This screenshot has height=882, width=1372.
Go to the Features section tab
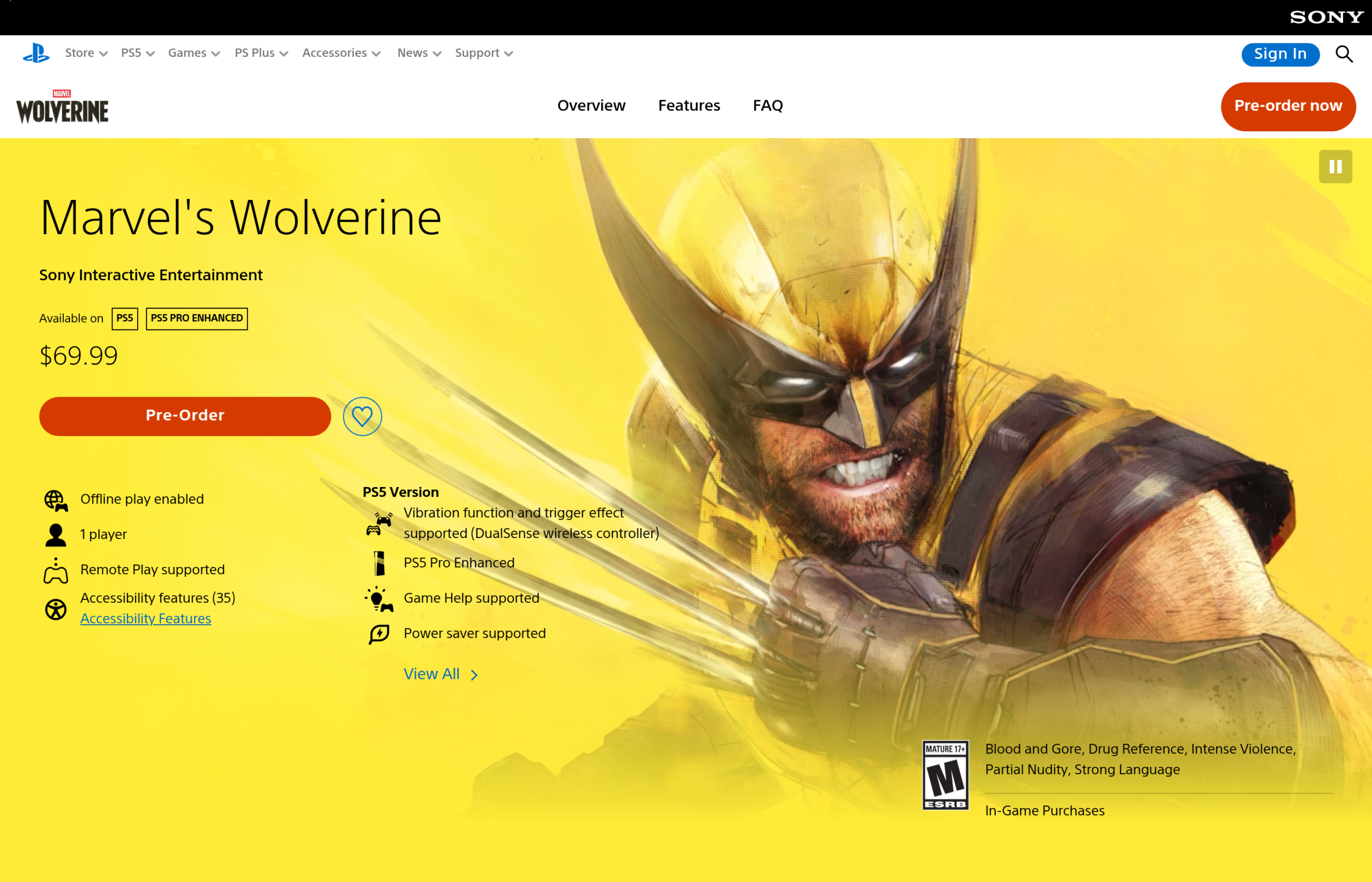click(x=689, y=106)
